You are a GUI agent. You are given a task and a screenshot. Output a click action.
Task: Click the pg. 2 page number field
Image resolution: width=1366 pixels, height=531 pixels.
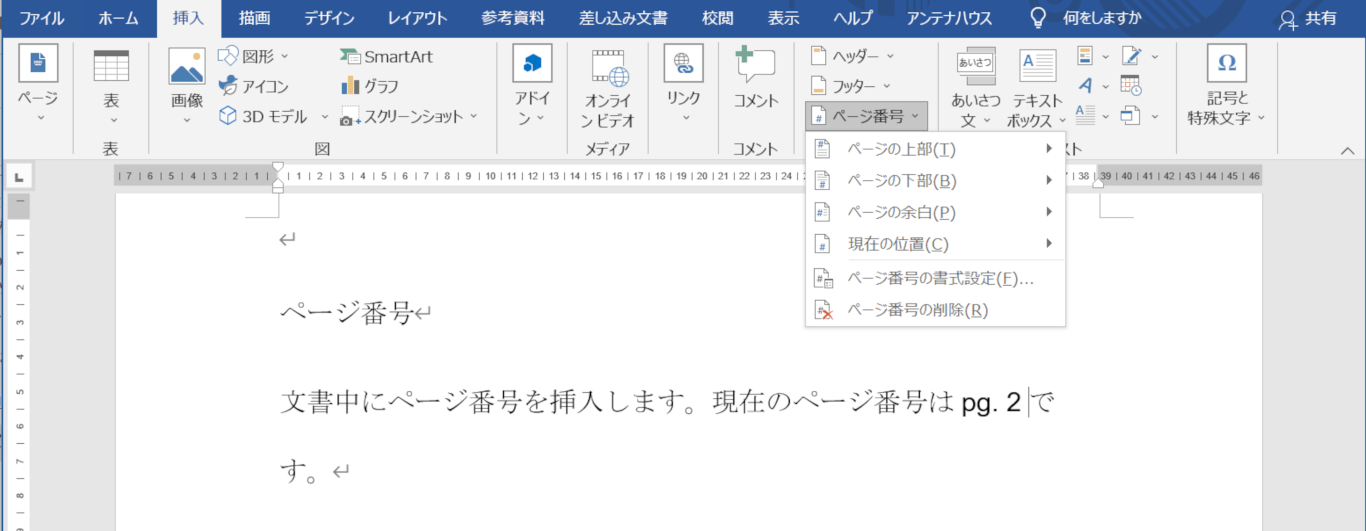(991, 403)
